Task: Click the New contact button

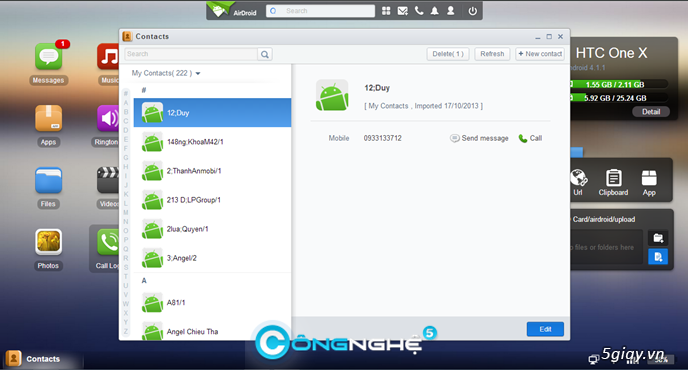Action: point(540,54)
